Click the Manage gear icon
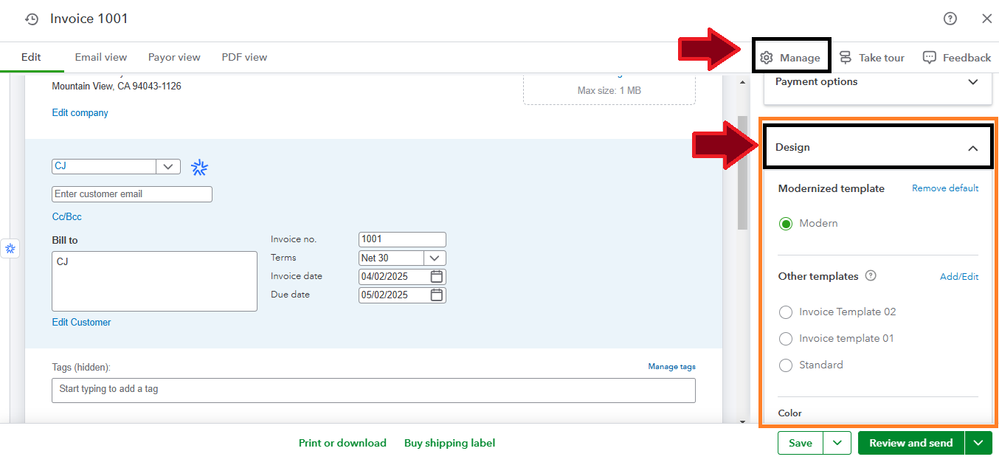 [766, 57]
